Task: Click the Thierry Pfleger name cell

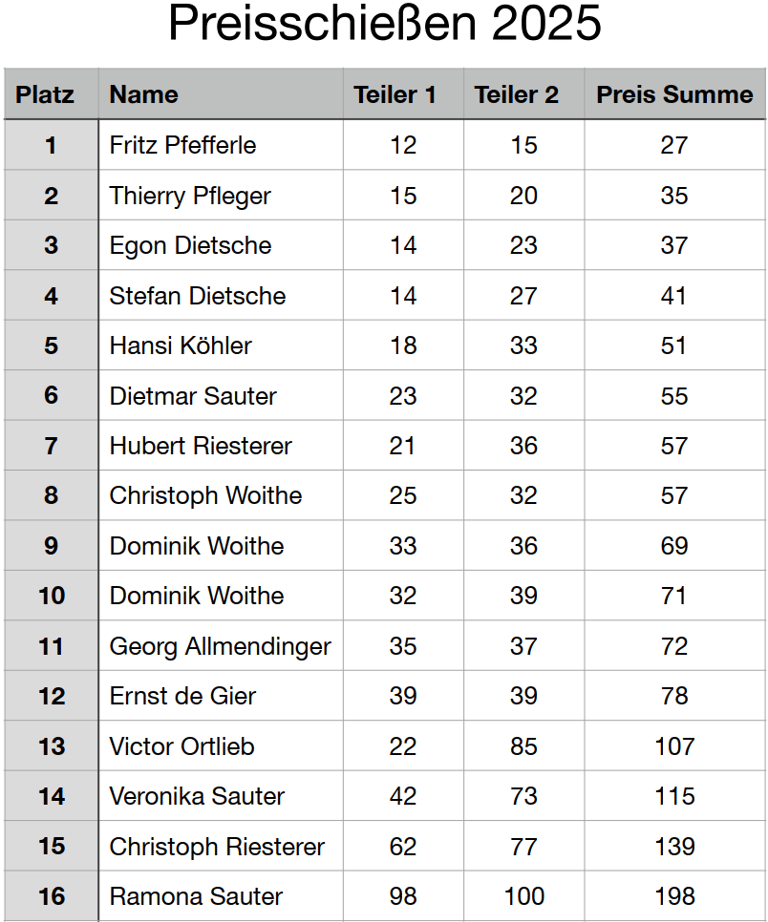Action: tap(190, 195)
